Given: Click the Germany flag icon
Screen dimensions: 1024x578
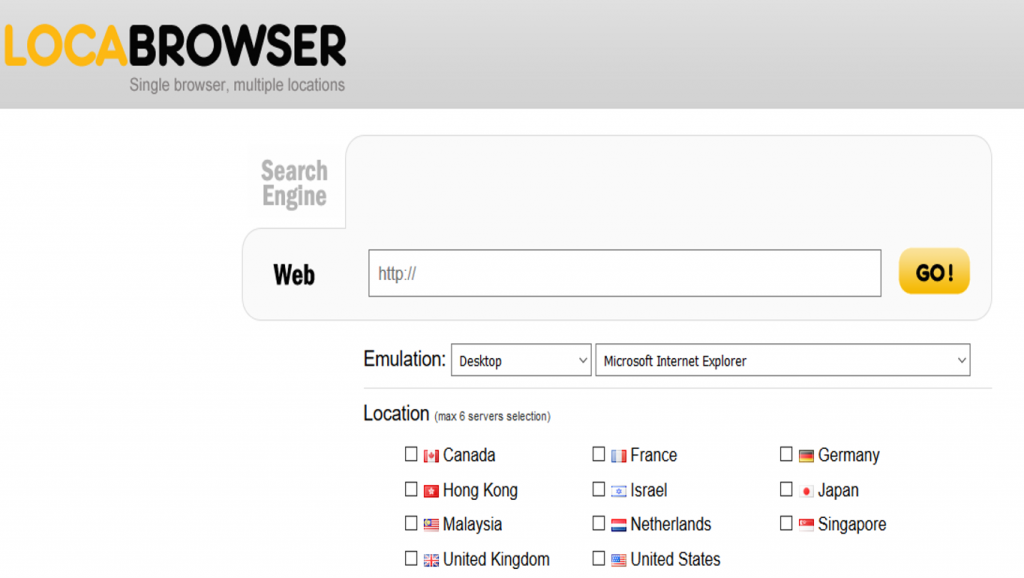Looking at the screenshot, I should click(x=804, y=454).
